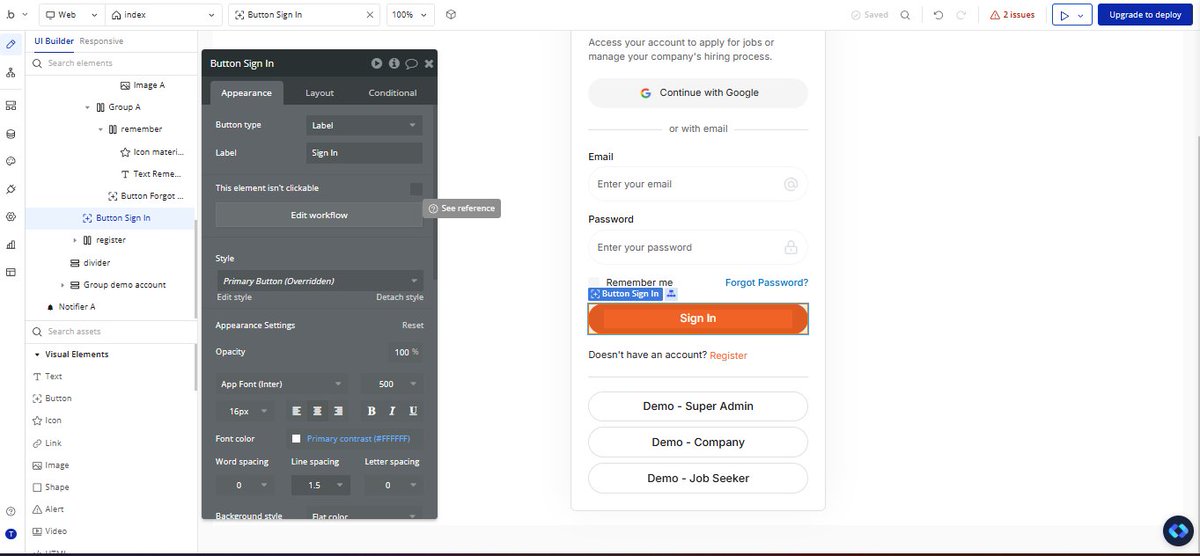Click the search magnifier icon in top bar

click(x=905, y=15)
